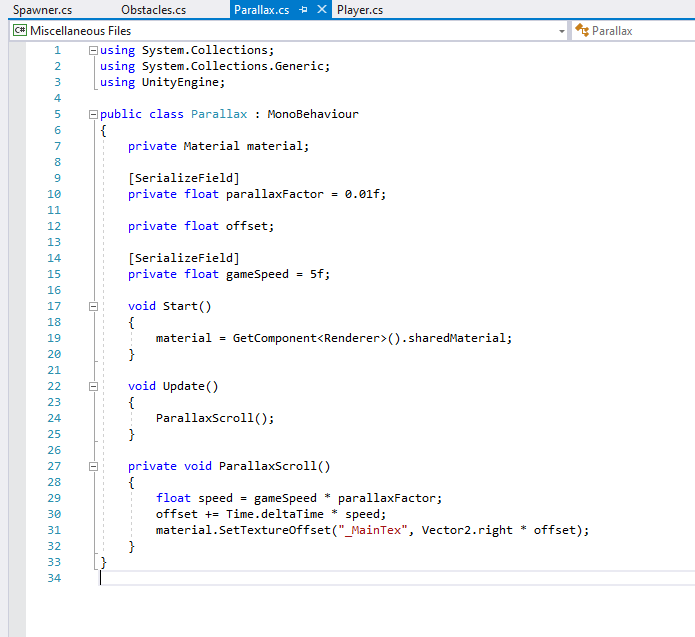Click the class icon beside Parallax dropdown

[x=581, y=31]
